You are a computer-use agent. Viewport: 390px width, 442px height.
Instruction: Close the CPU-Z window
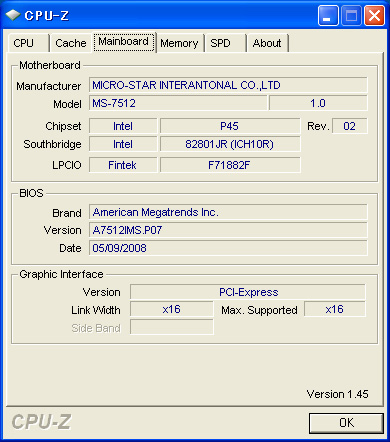tap(374, 15)
